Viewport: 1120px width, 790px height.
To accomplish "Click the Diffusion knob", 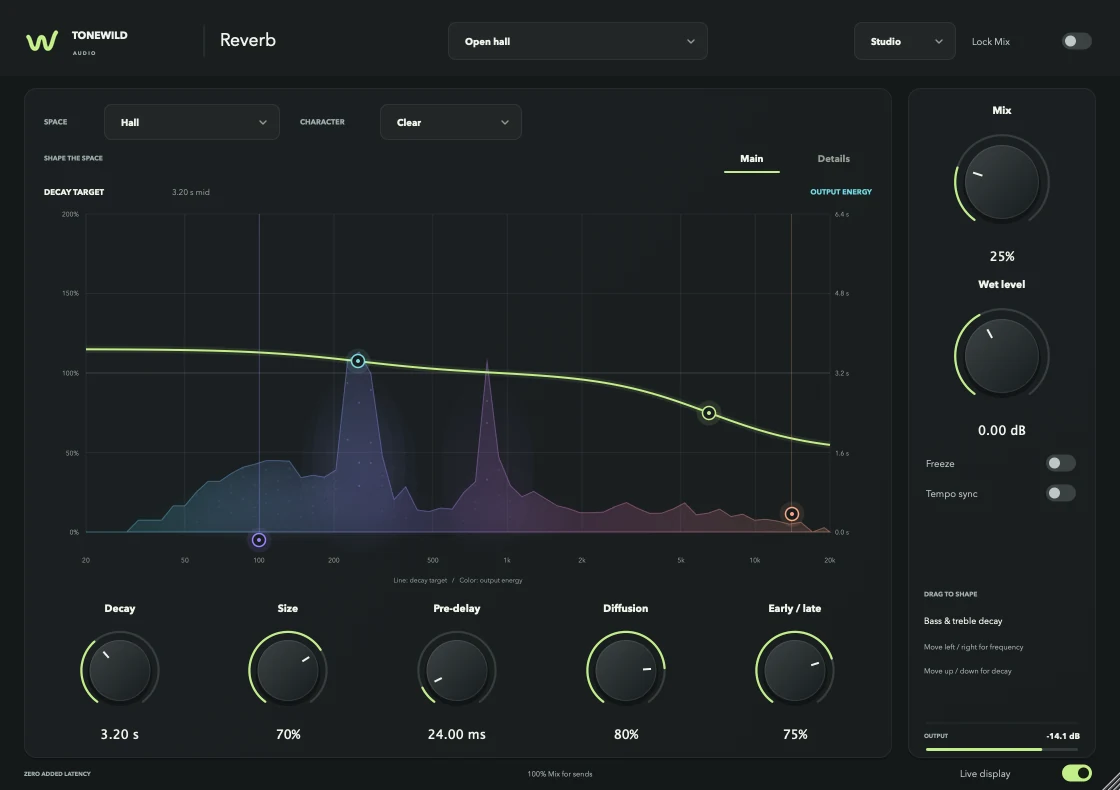I will tap(626, 671).
